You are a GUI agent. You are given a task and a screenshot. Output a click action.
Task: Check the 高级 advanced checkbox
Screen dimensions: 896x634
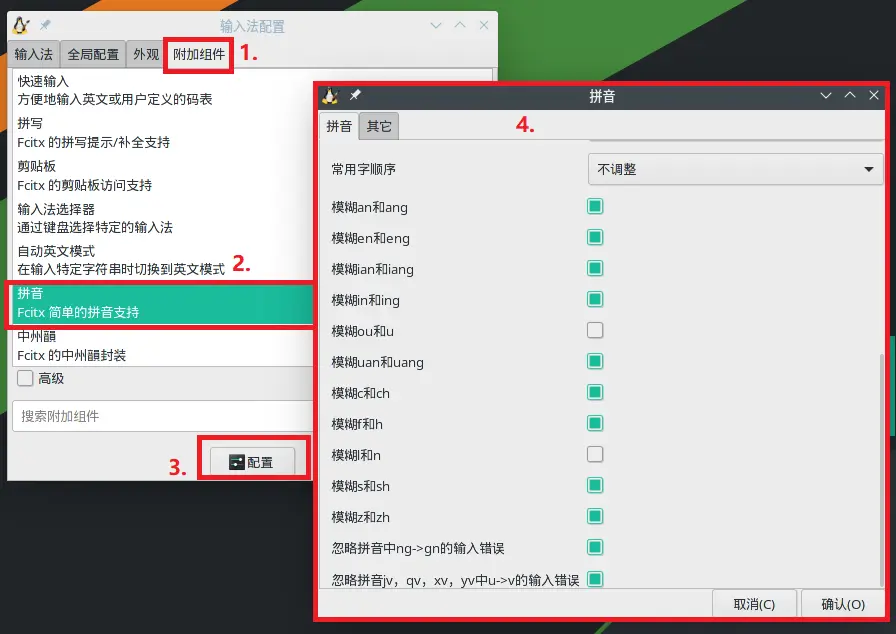[23, 378]
